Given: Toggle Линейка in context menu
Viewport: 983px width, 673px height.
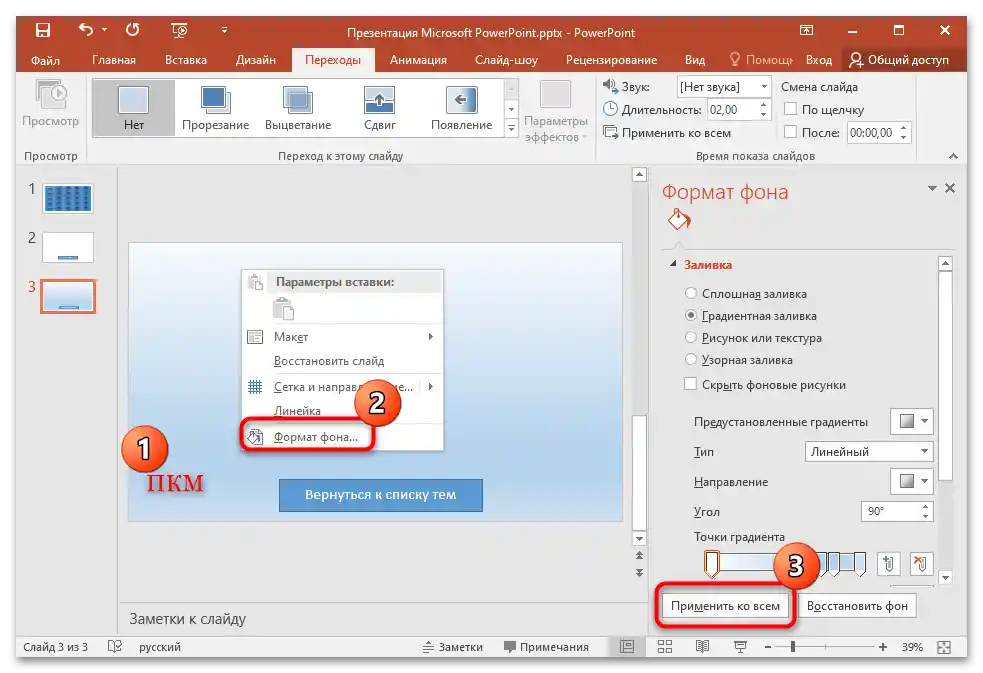Looking at the screenshot, I should click(x=343, y=410).
